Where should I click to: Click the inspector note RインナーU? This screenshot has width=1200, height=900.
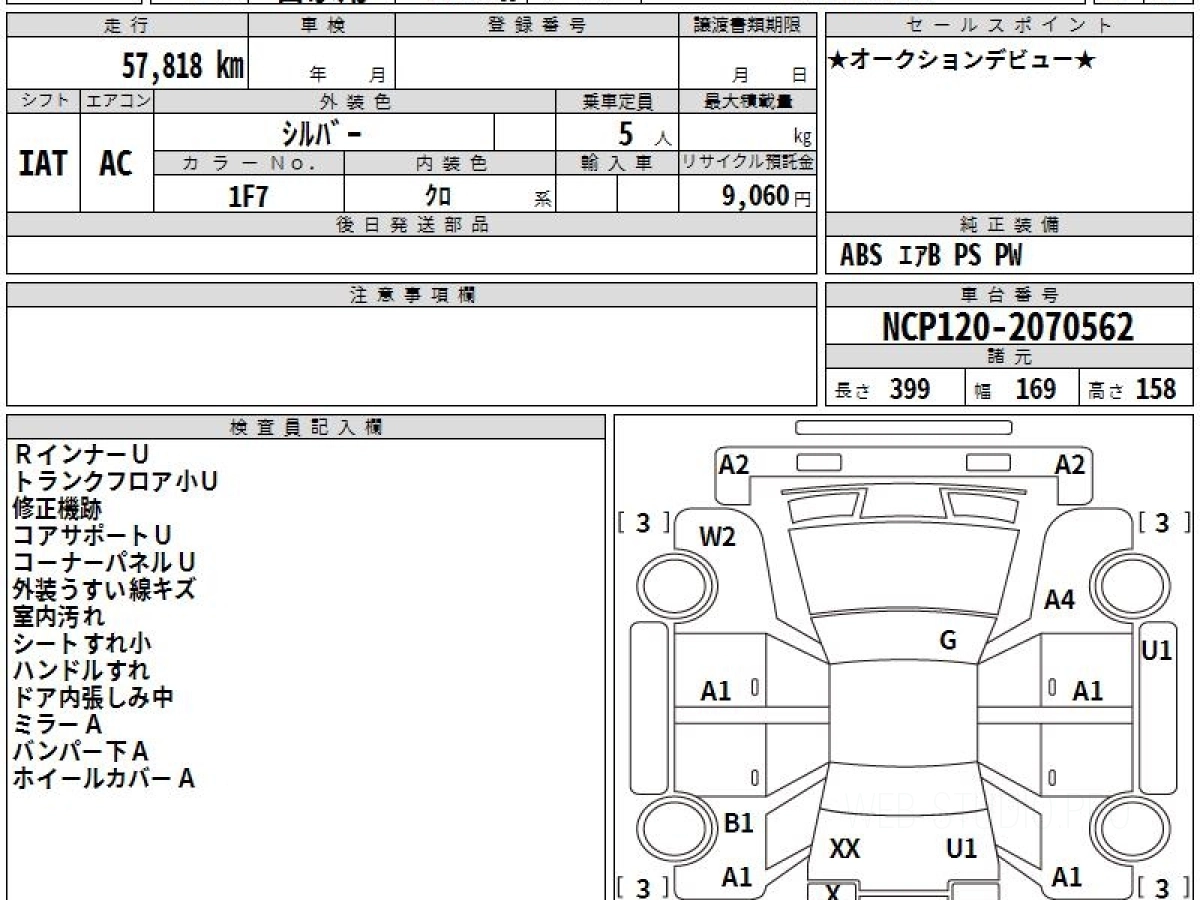pos(81,455)
